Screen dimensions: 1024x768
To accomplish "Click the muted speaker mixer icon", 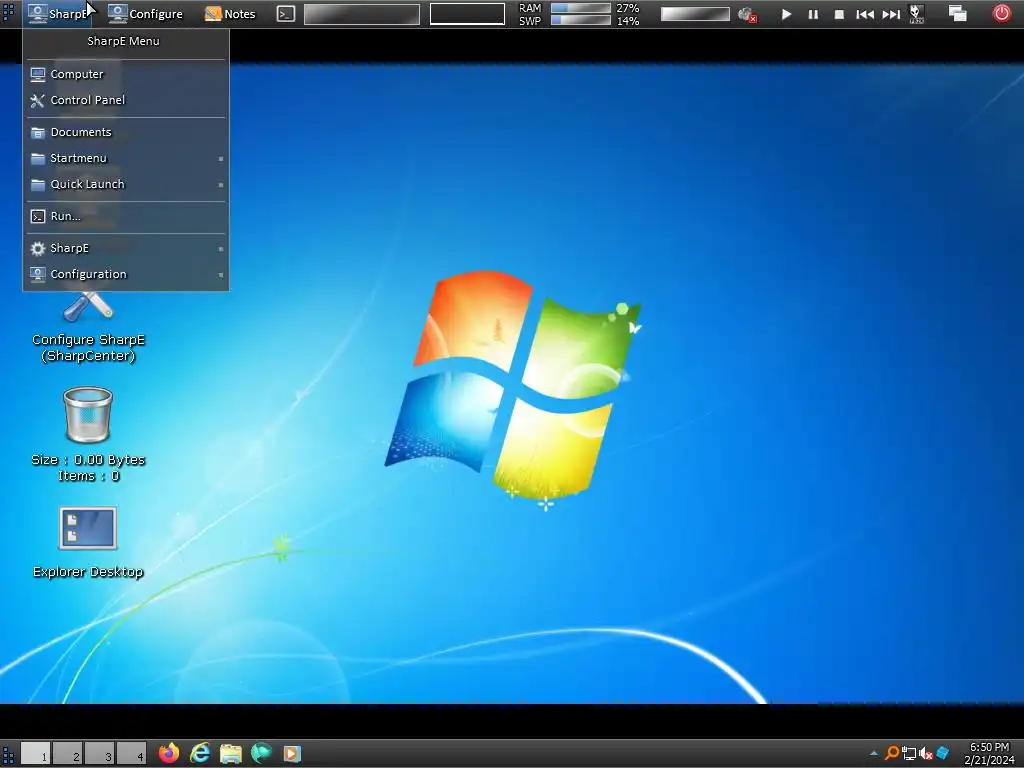I will 747,14.
